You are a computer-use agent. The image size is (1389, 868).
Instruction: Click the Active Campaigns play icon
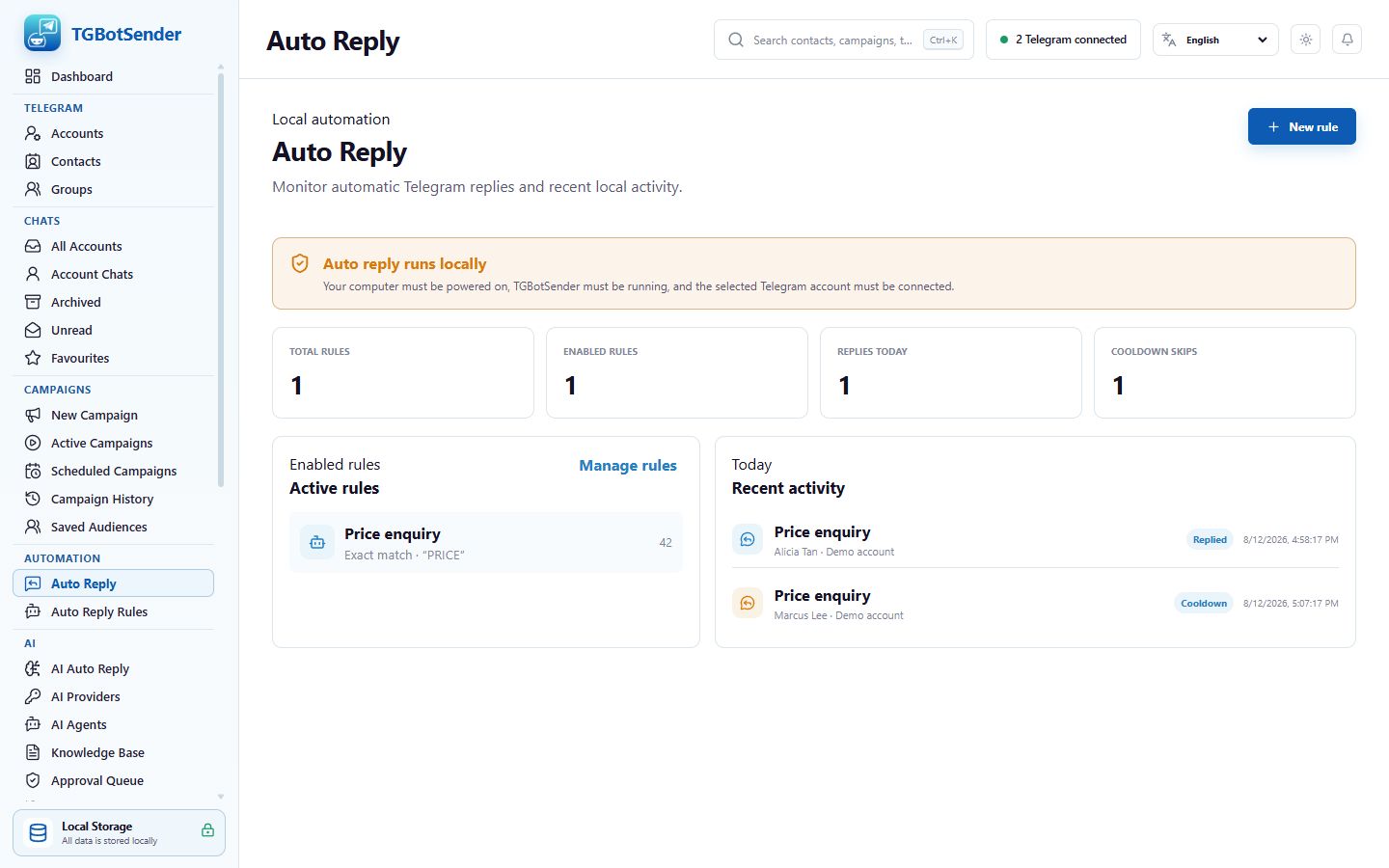(x=33, y=443)
